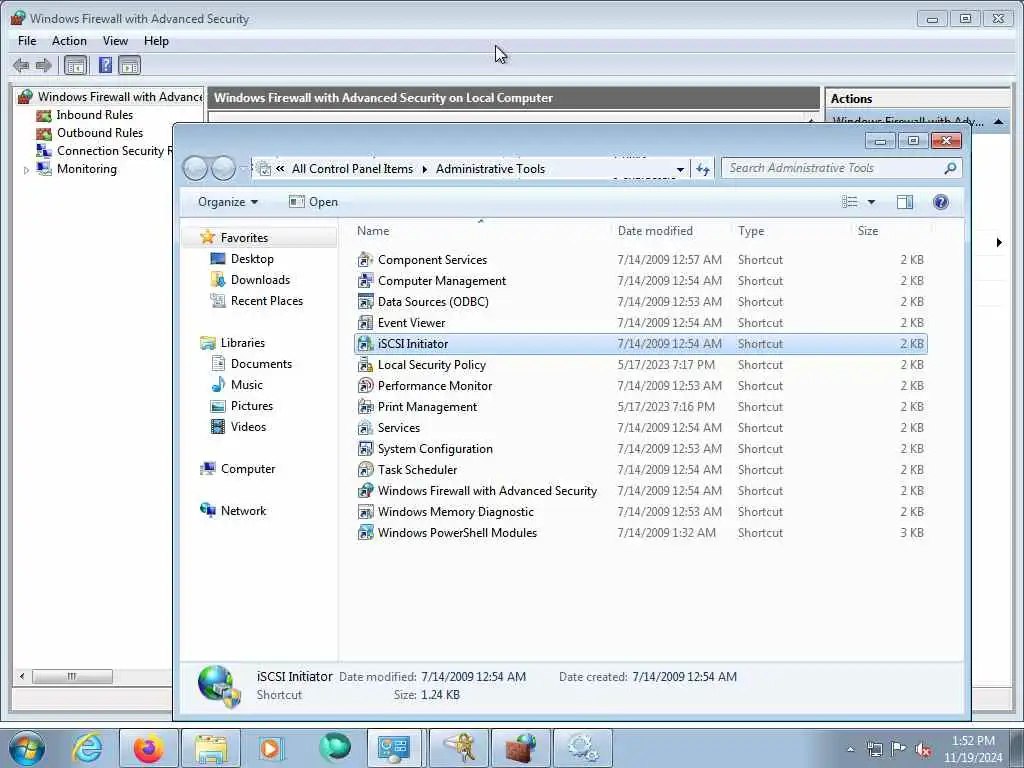Click Libraries in navigation pane

point(242,343)
